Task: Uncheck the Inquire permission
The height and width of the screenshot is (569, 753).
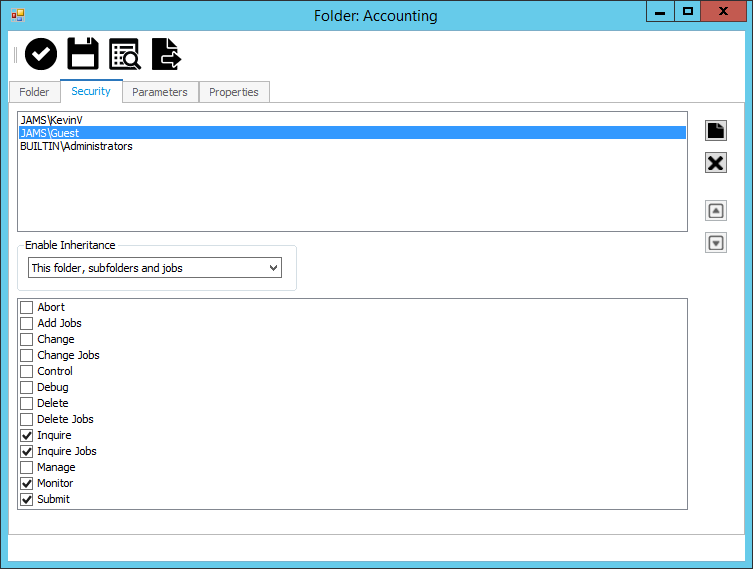Action: pos(27,436)
